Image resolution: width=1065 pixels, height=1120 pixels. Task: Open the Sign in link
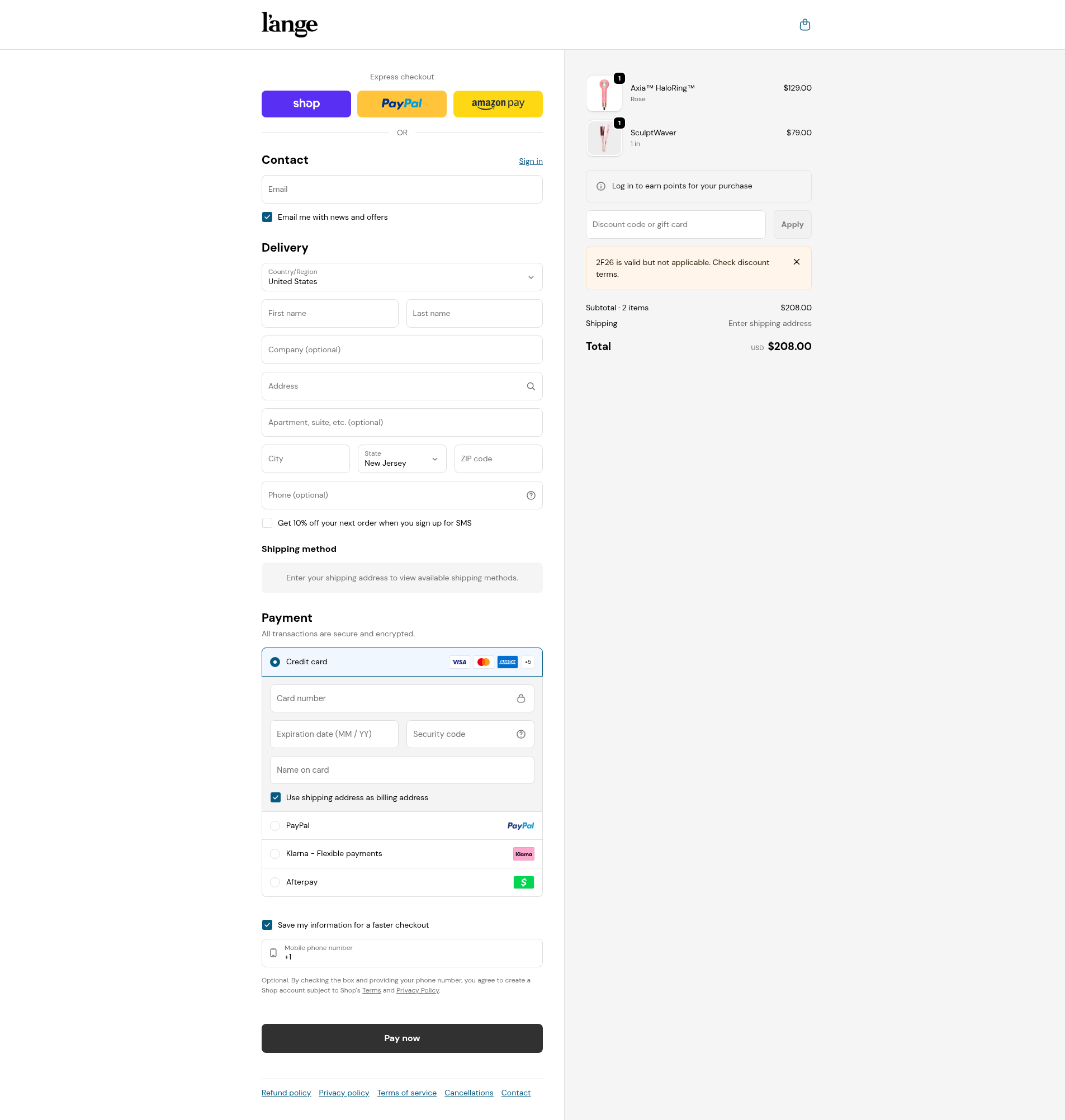click(530, 161)
